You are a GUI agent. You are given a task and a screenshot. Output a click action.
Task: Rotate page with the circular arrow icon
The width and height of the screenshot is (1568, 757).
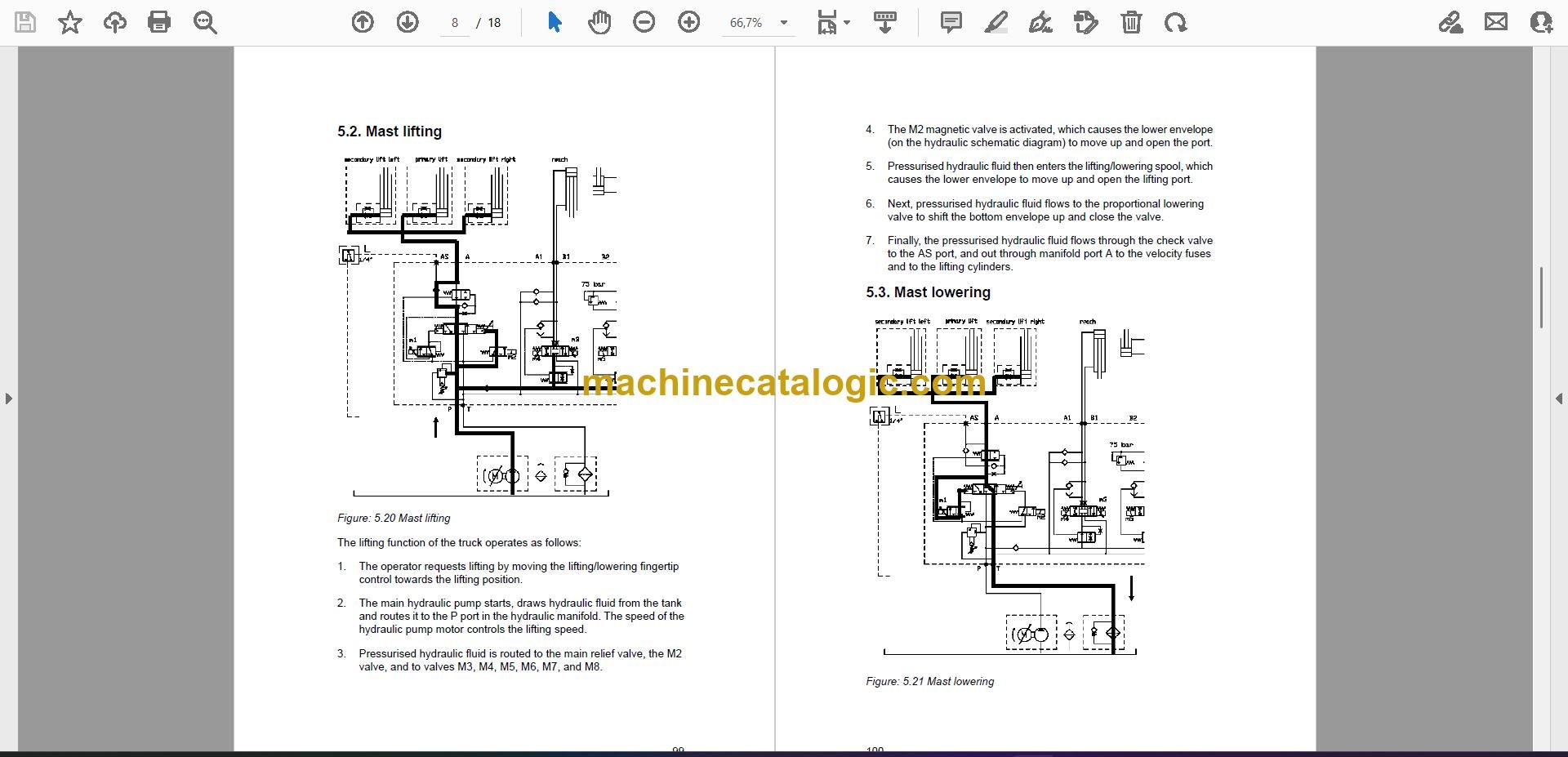1176,22
